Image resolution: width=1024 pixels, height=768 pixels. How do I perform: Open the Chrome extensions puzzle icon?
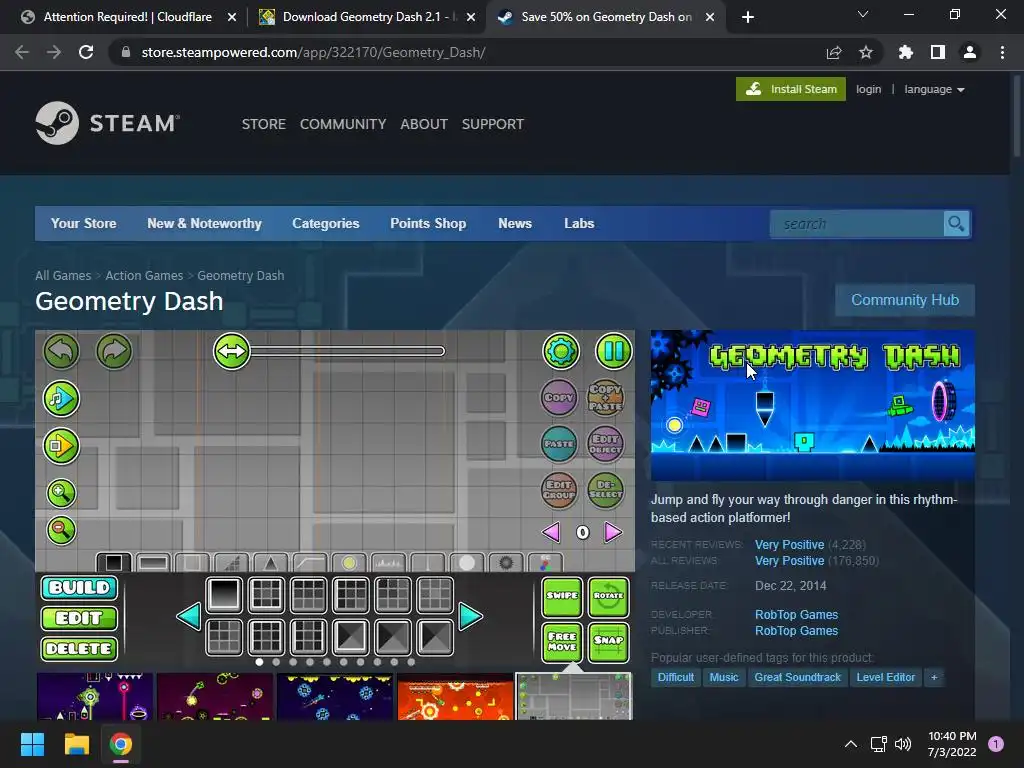pos(906,52)
